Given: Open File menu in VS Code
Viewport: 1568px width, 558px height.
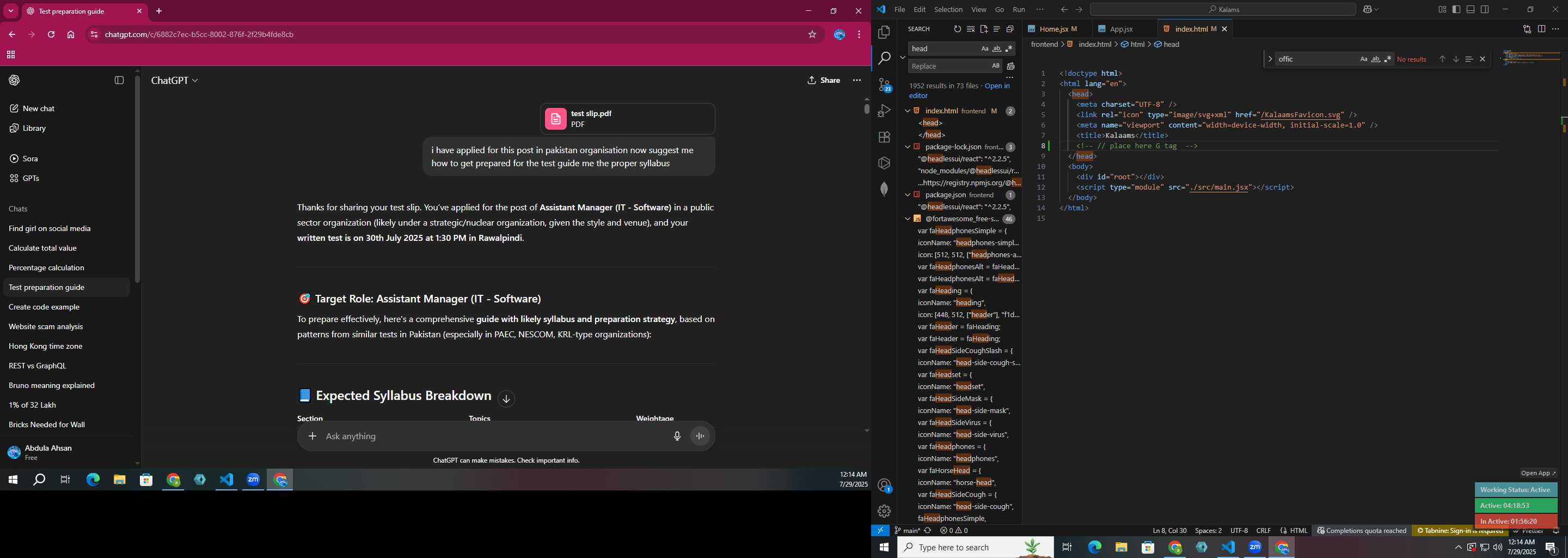Looking at the screenshot, I should point(899,10).
